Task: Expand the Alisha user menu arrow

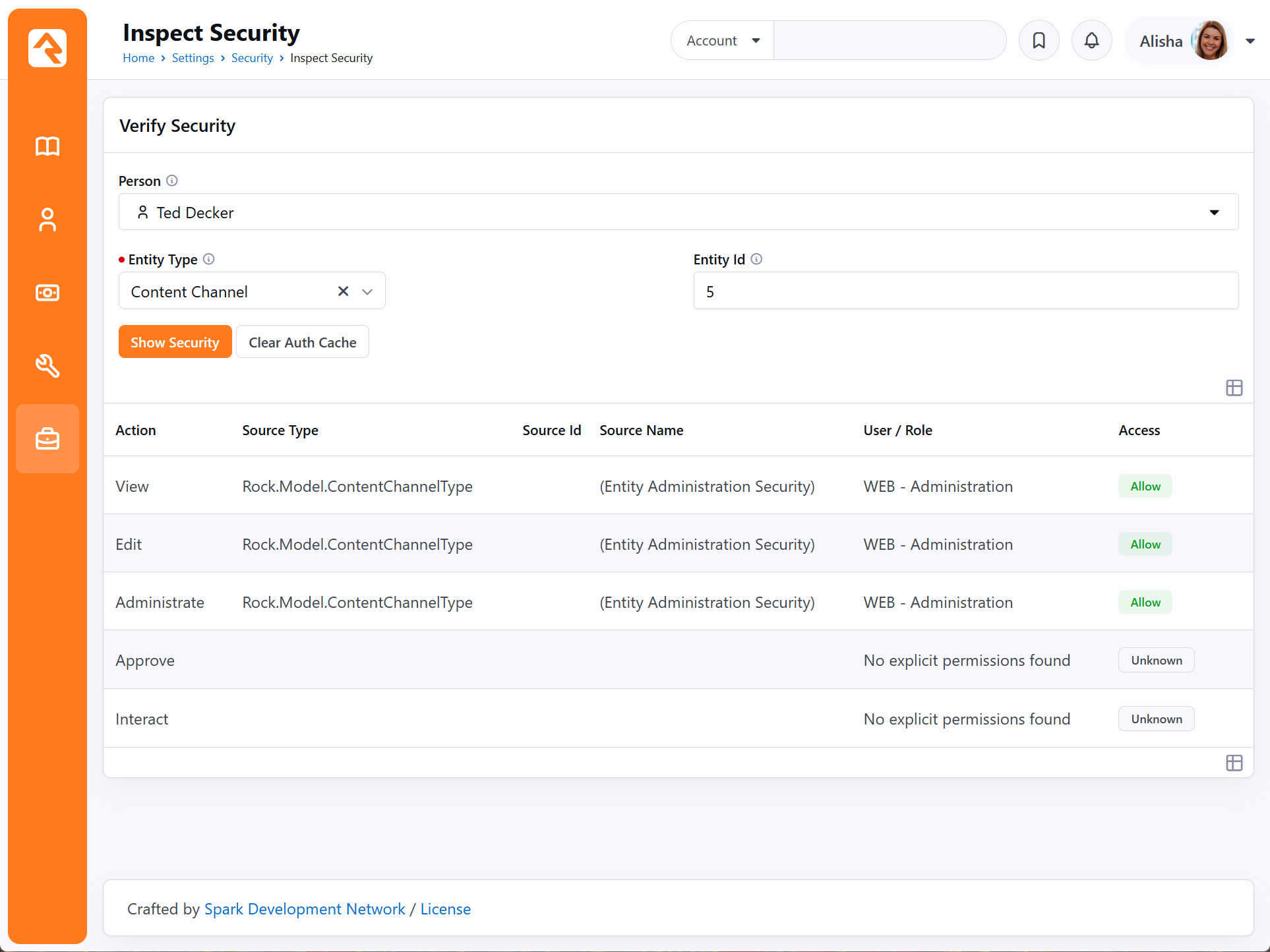Action: (x=1250, y=41)
